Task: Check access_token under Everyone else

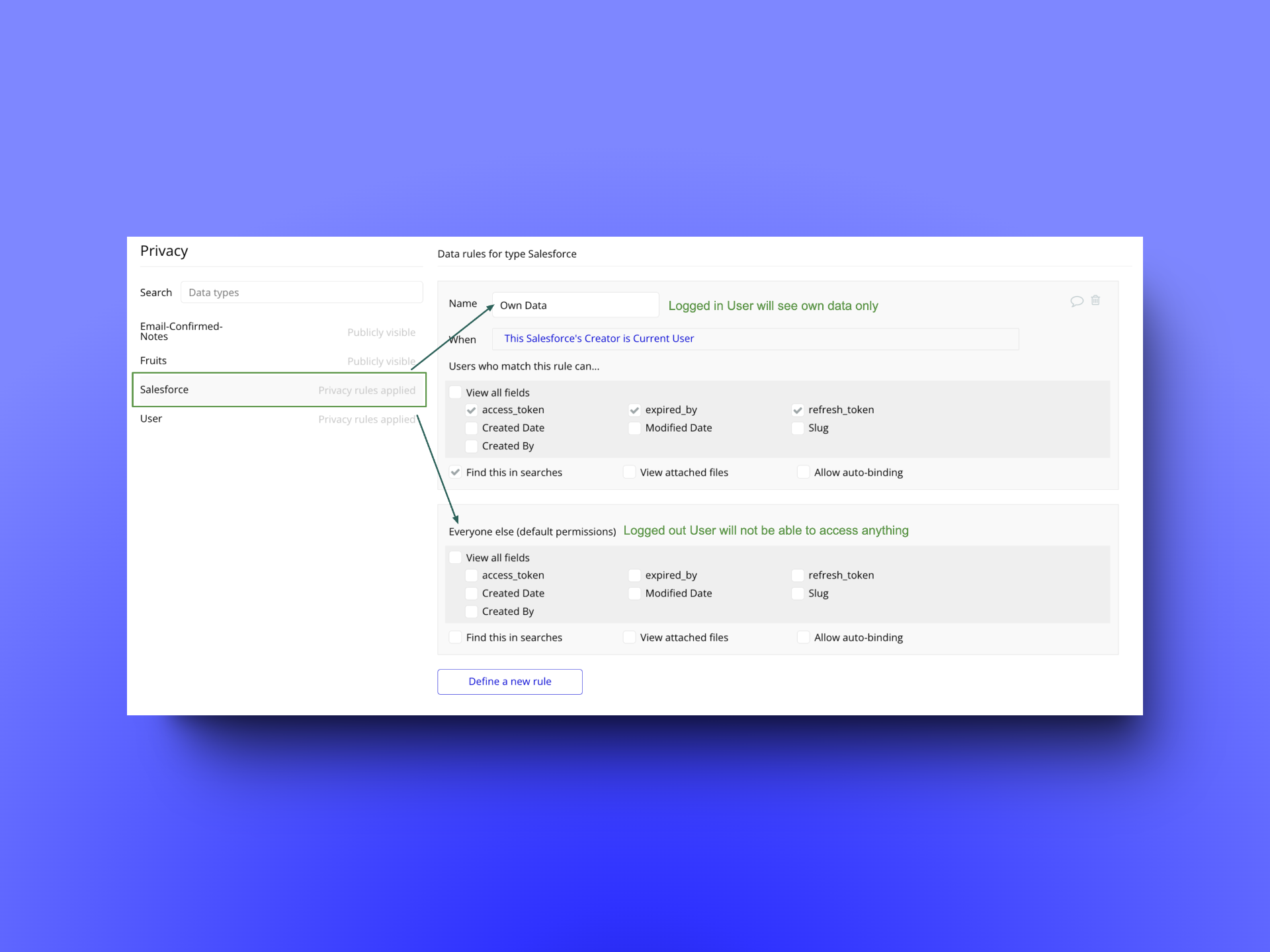Action: point(472,575)
